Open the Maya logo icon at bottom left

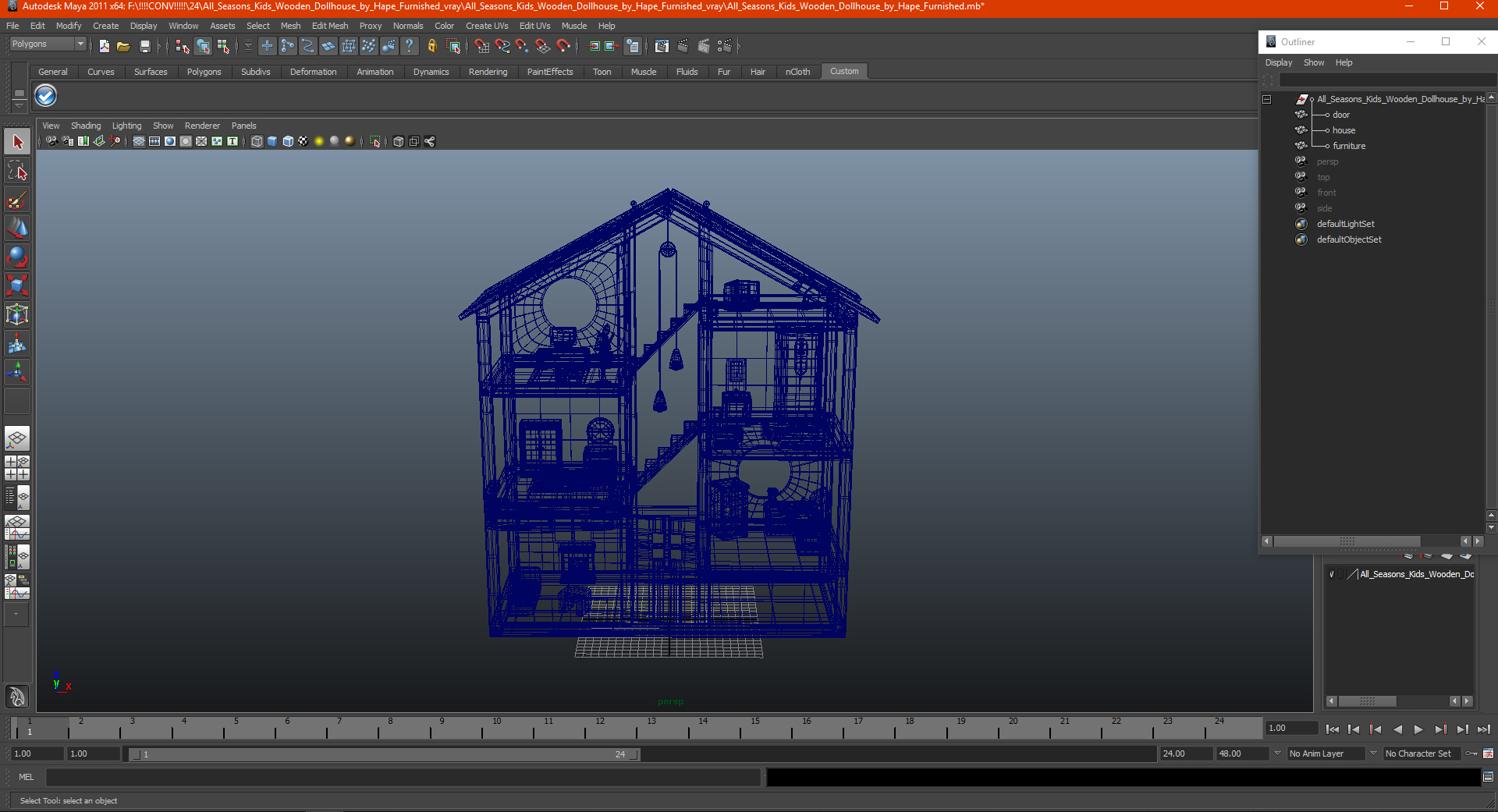[x=17, y=696]
